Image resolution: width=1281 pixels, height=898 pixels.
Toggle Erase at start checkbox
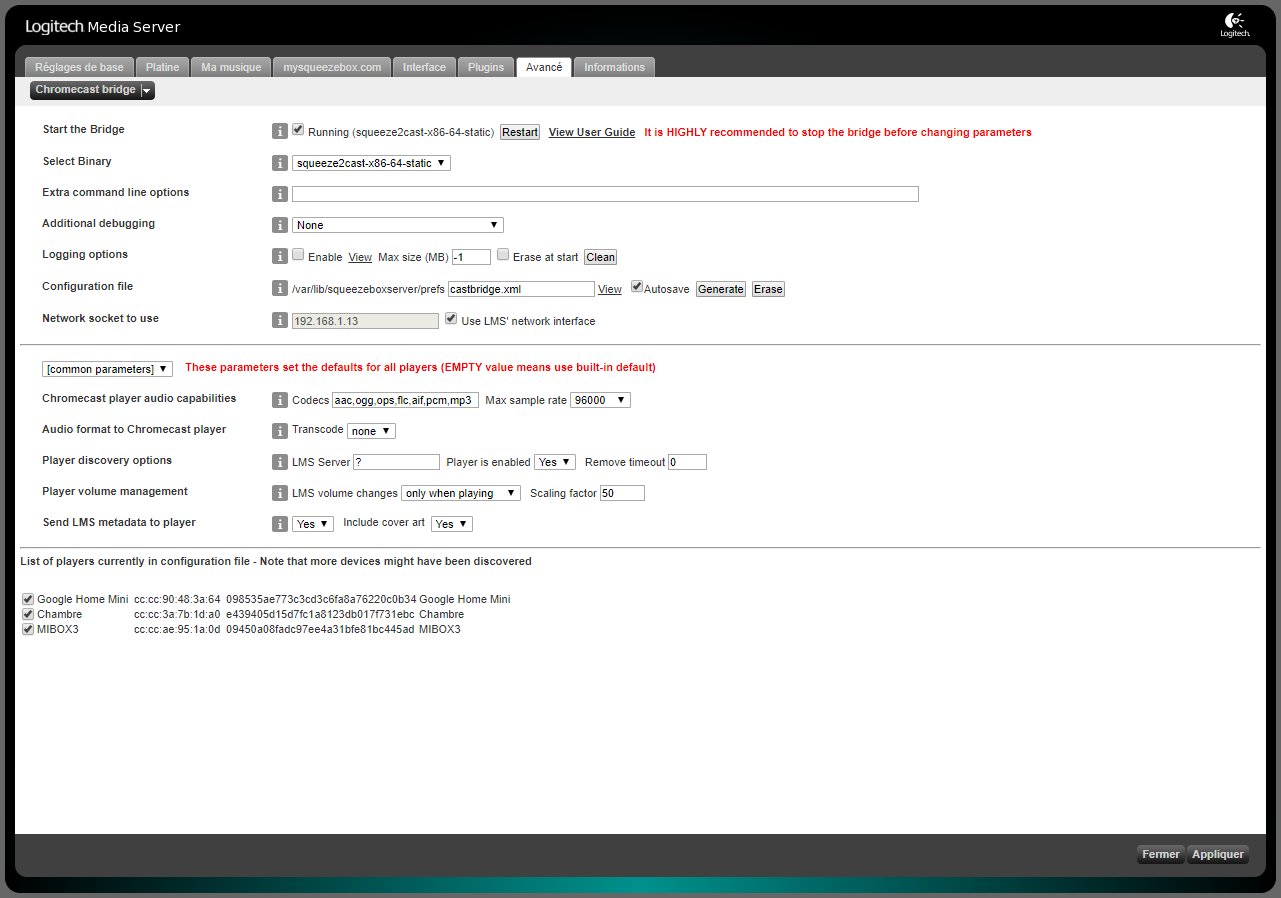tap(503, 255)
